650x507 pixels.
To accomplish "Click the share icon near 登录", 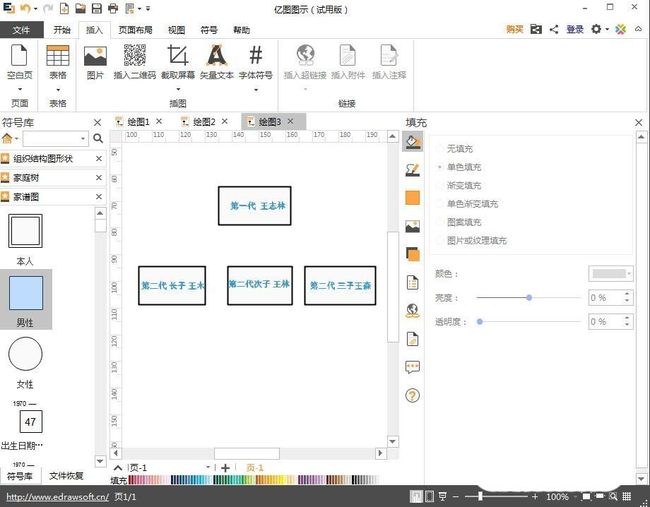I will pyautogui.click(x=554, y=29).
